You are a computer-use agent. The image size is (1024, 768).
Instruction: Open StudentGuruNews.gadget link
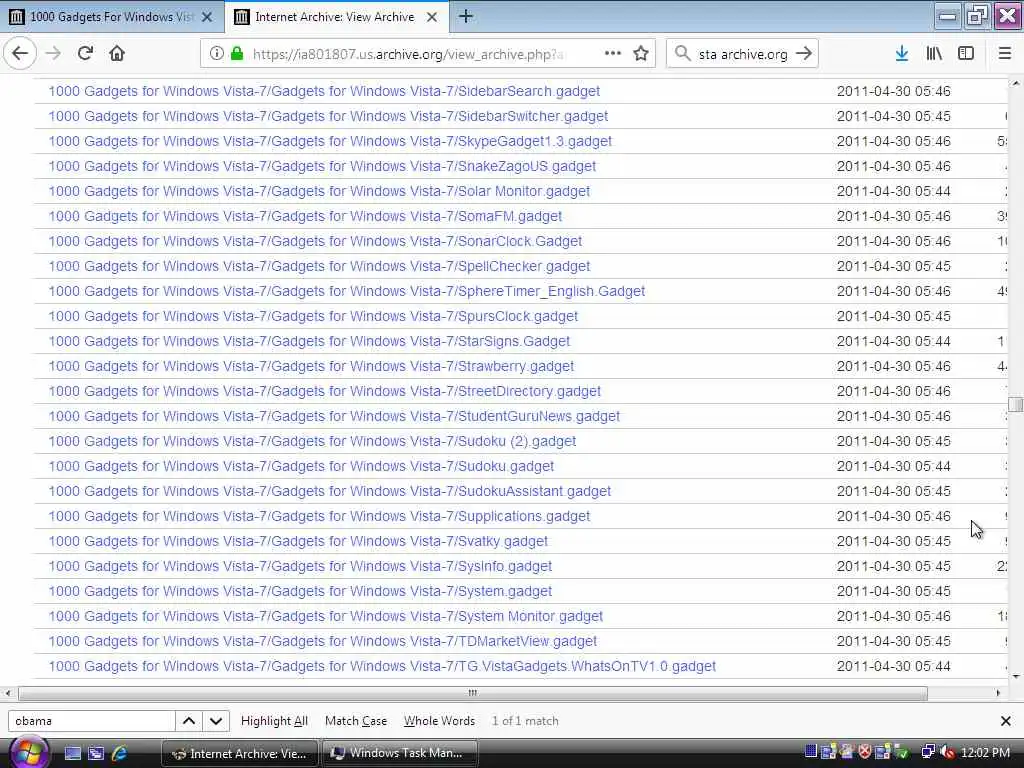334,416
